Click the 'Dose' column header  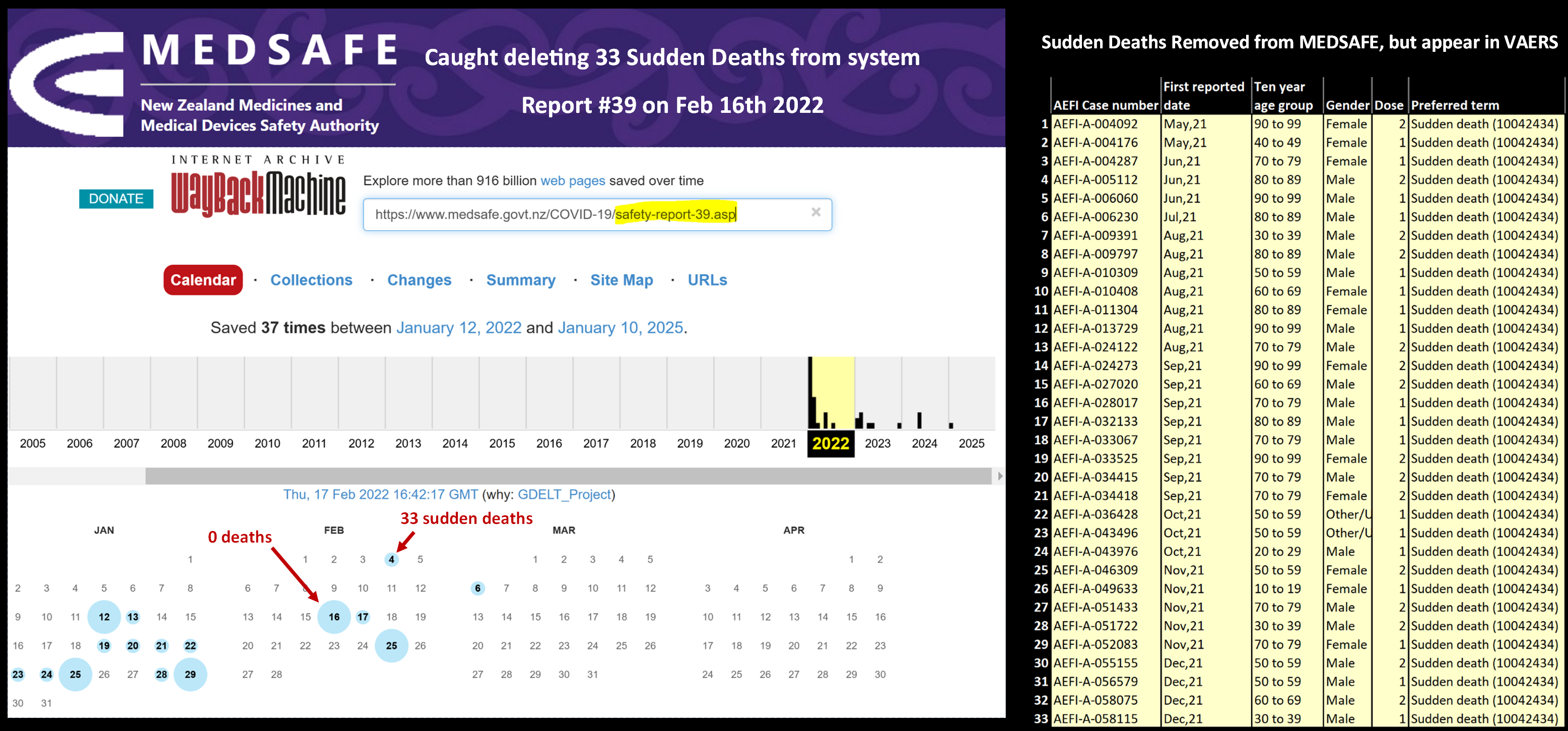1389,105
